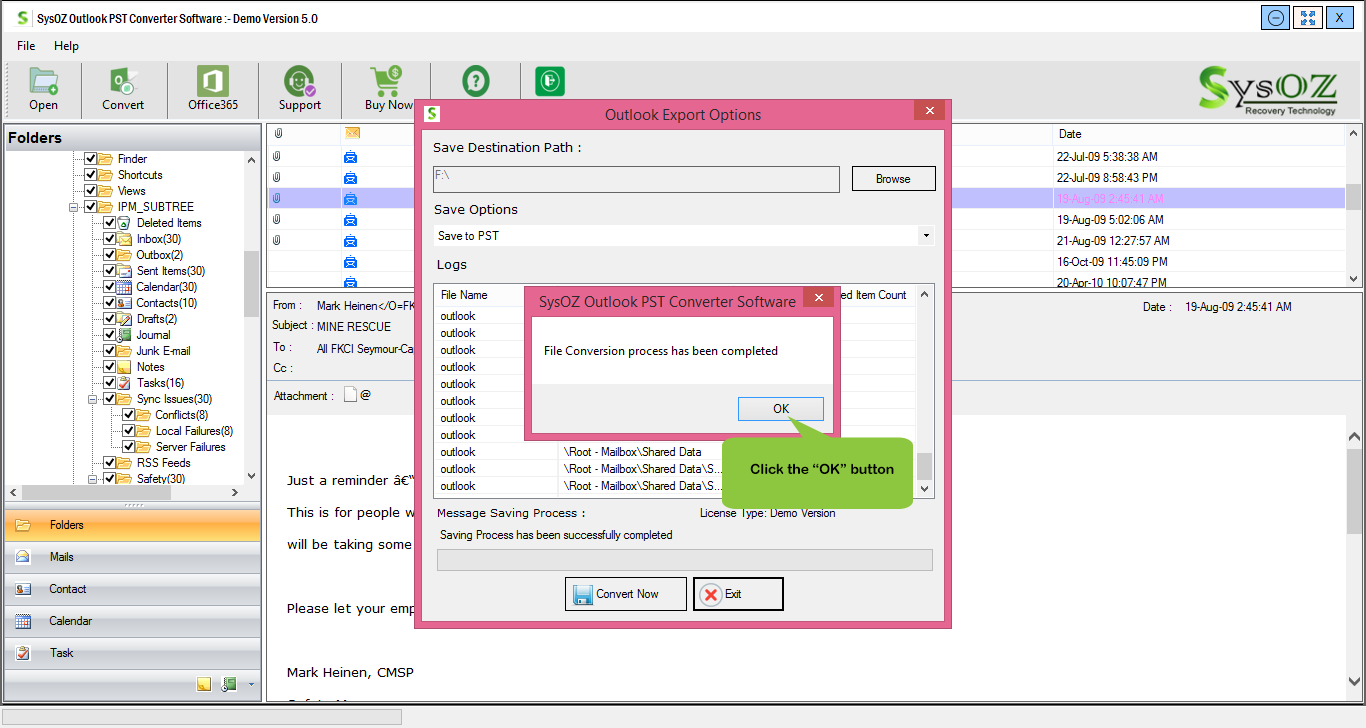Click the Tasks(16) clipboard icon in the tree
This screenshot has height=728, width=1366.
tap(125, 383)
